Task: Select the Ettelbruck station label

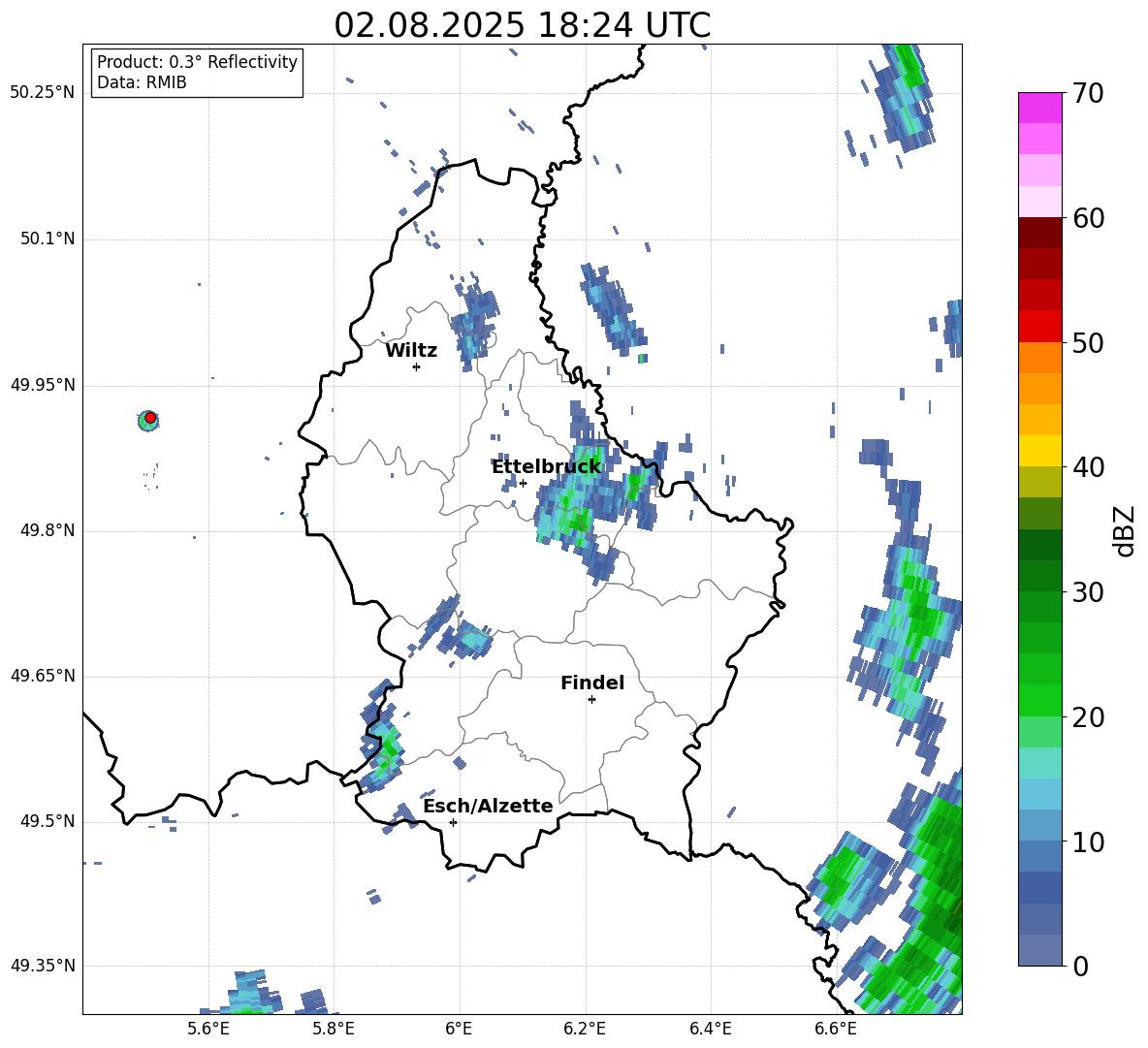Action: 546,466
